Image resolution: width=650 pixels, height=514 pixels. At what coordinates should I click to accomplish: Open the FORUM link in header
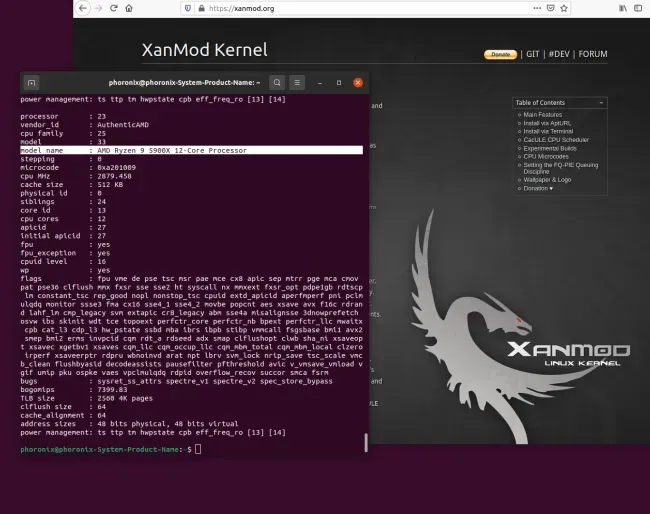click(x=593, y=54)
